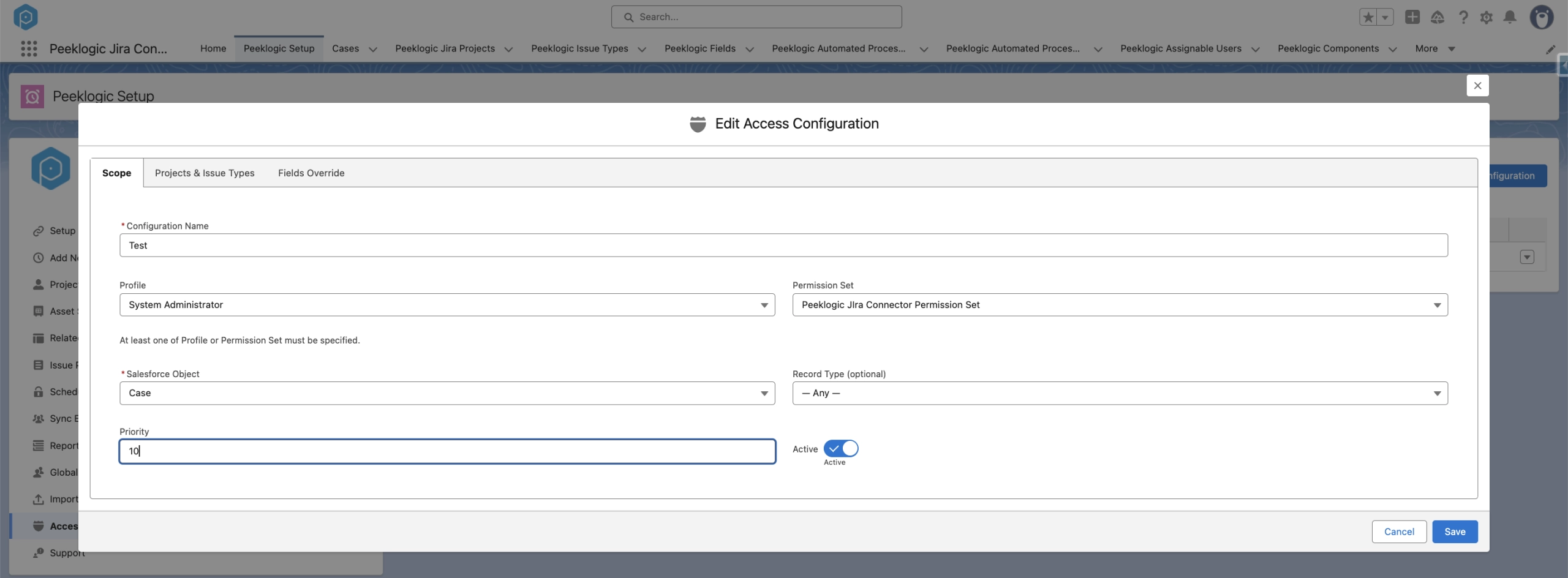This screenshot has height=578, width=1568.
Task: Open the Record Type dropdown
Action: [1120, 393]
